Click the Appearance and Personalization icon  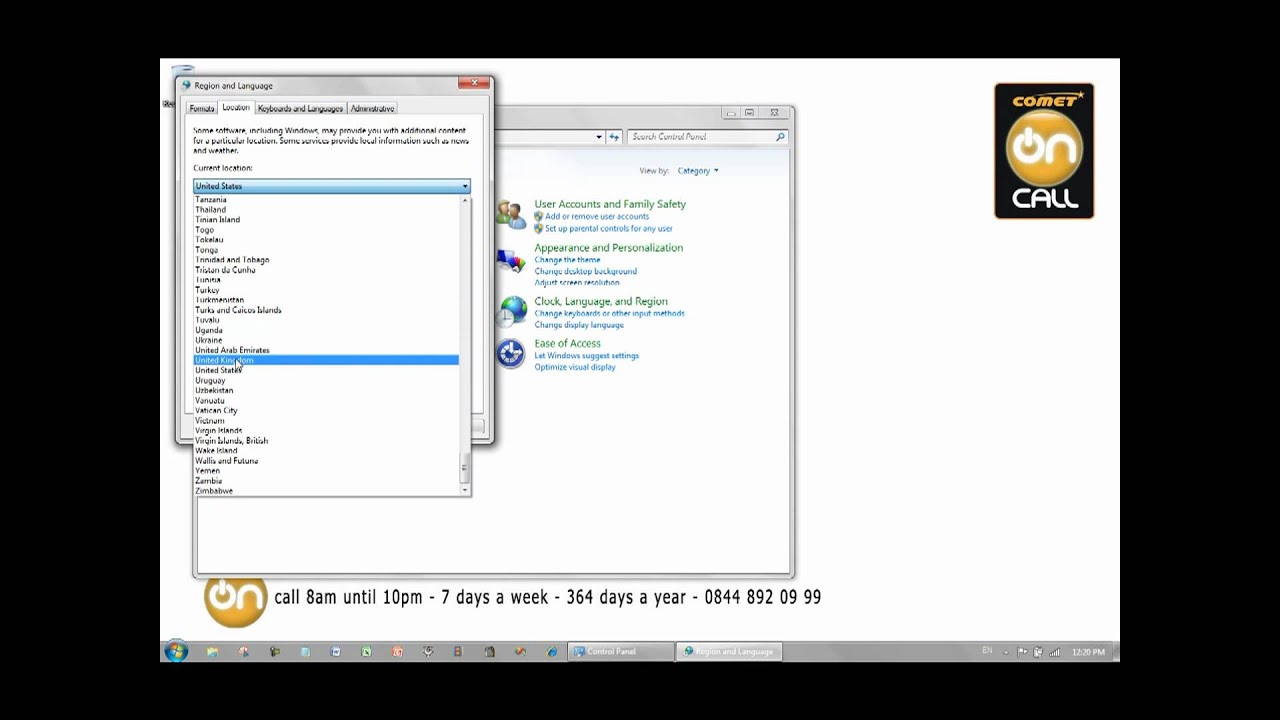[511, 262]
